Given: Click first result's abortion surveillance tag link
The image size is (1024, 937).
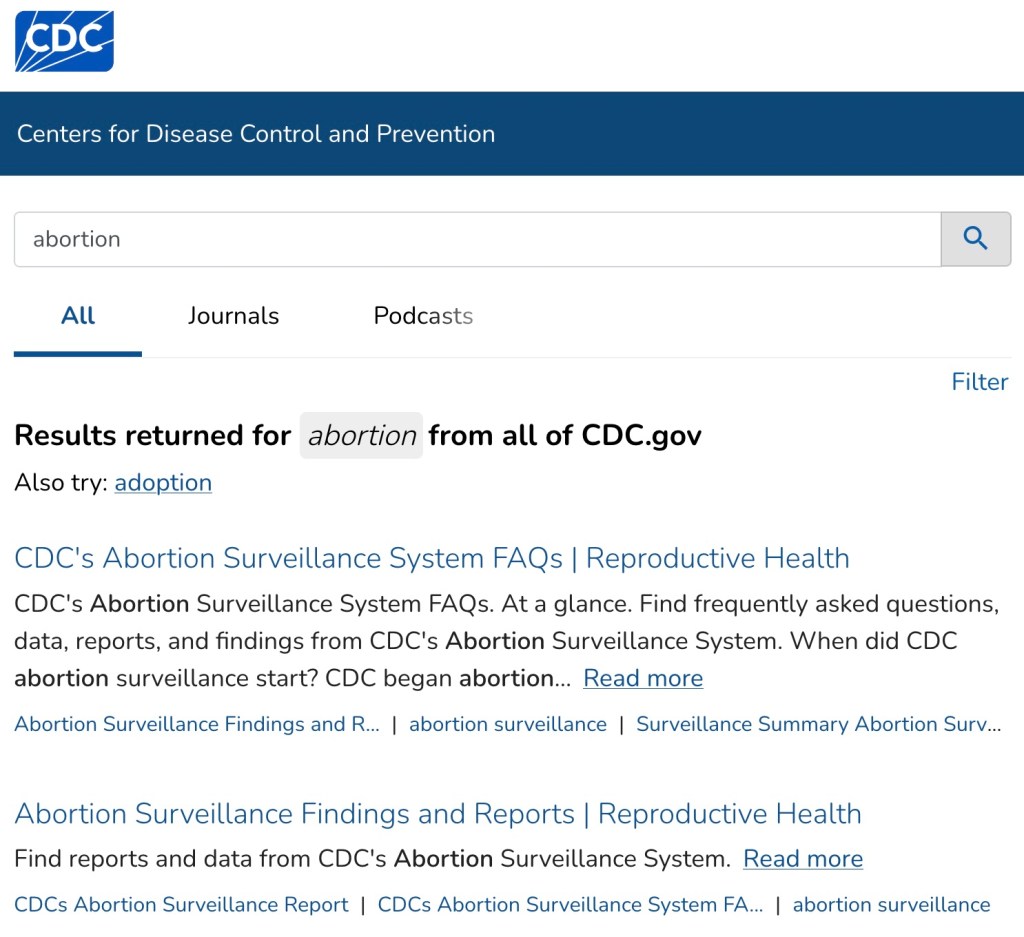Looking at the screenshot, I should click(508, 724).
